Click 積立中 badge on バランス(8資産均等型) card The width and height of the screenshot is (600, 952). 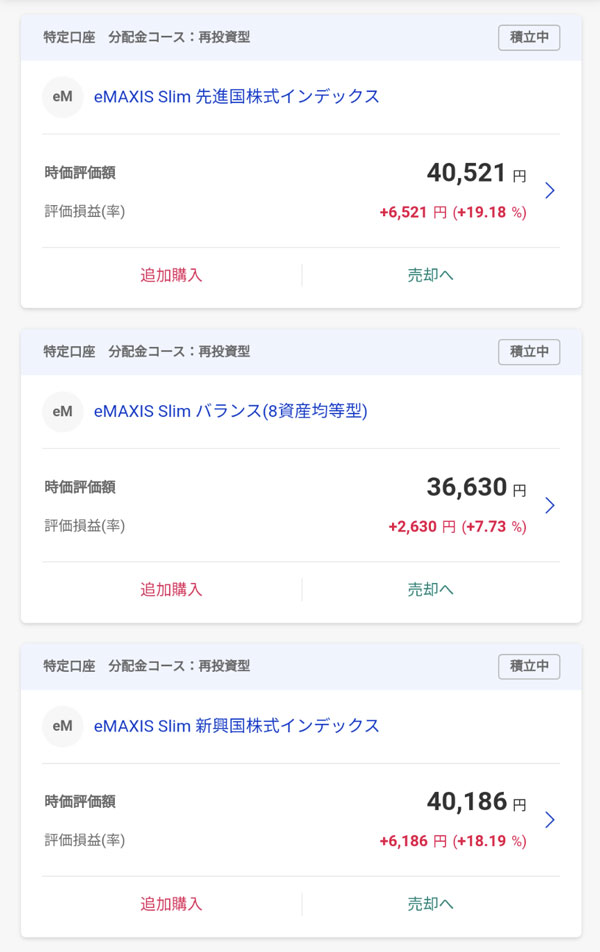click(529, 352)
